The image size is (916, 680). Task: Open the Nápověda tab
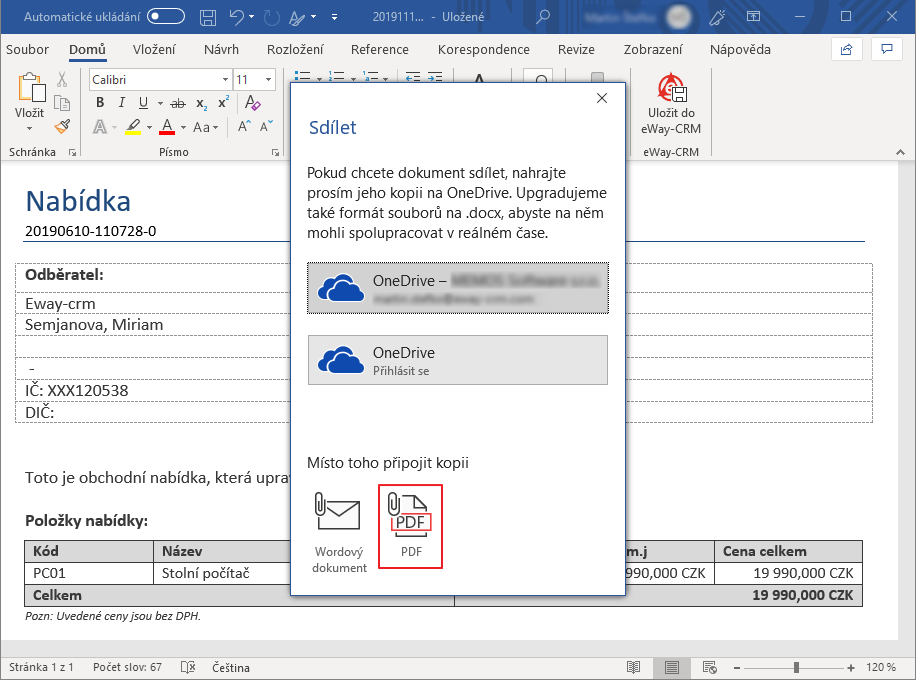coord(740,50)
